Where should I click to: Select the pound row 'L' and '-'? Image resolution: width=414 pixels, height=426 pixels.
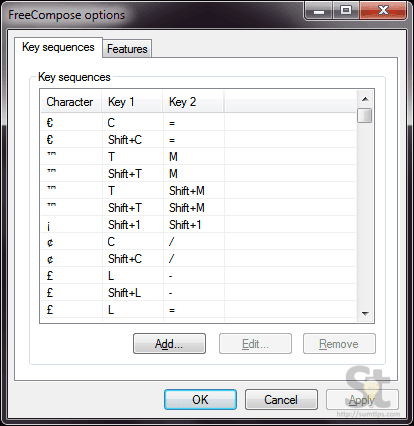tap(199, 276)
